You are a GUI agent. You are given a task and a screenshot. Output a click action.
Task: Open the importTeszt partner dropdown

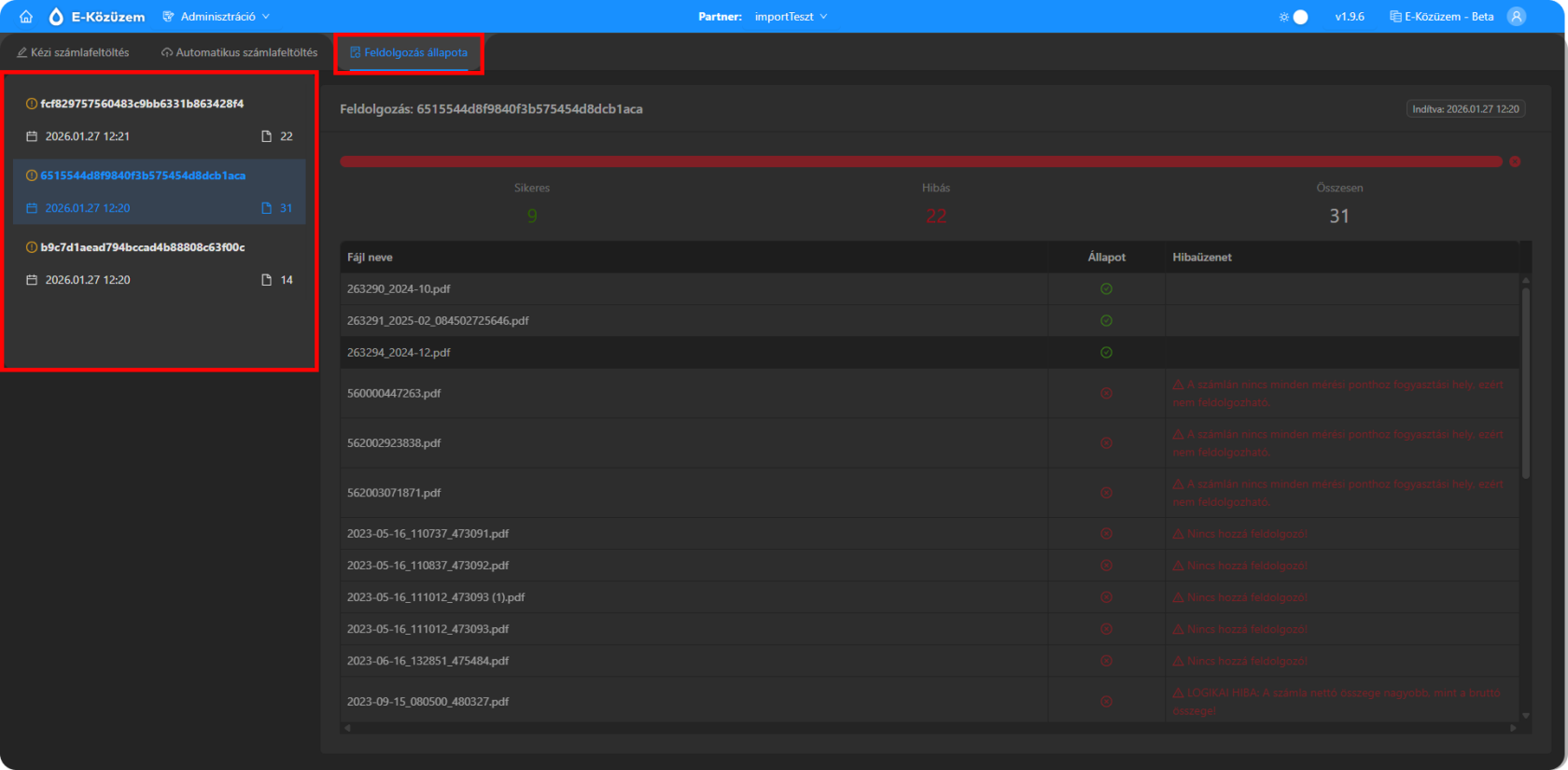point(790,17)
